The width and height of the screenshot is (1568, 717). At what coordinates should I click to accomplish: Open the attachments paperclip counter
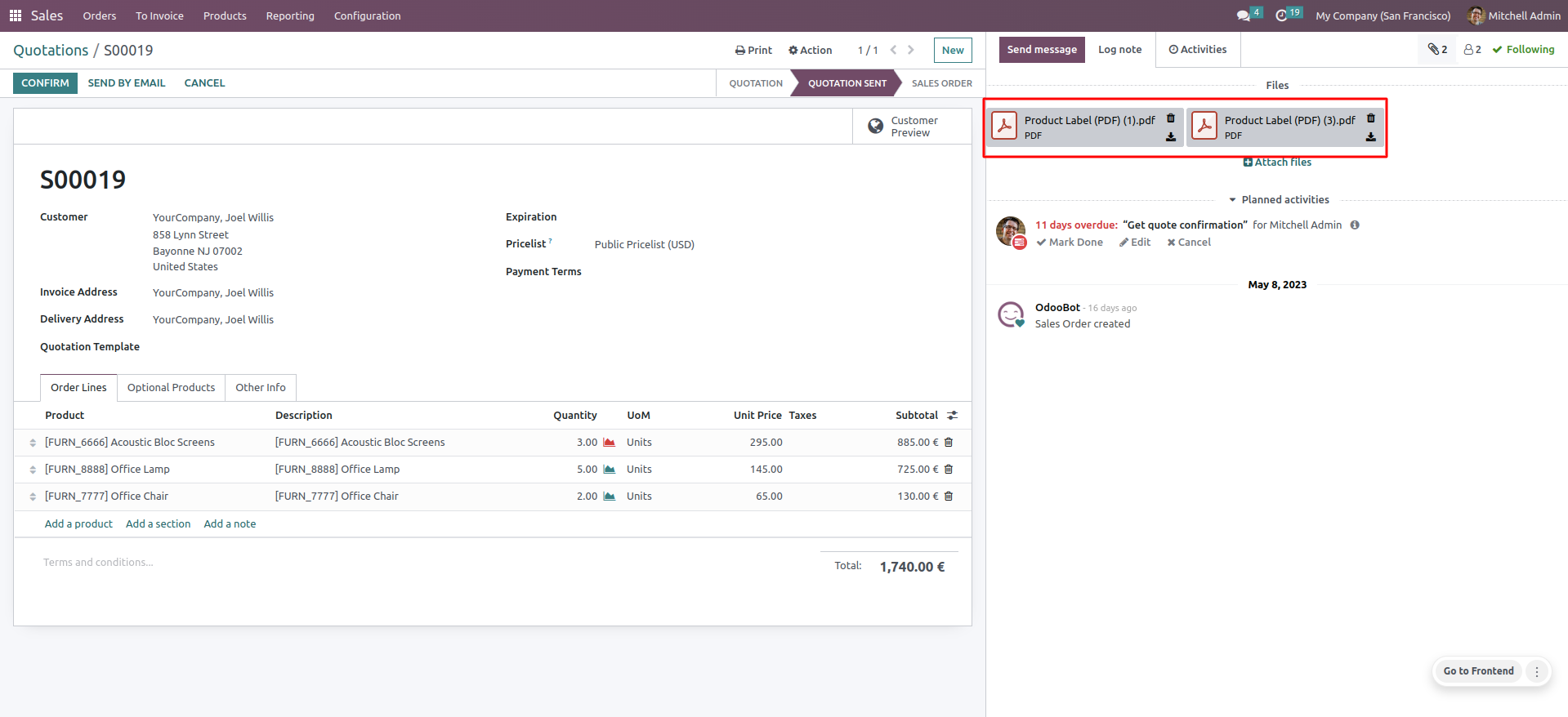(1437, 50)
